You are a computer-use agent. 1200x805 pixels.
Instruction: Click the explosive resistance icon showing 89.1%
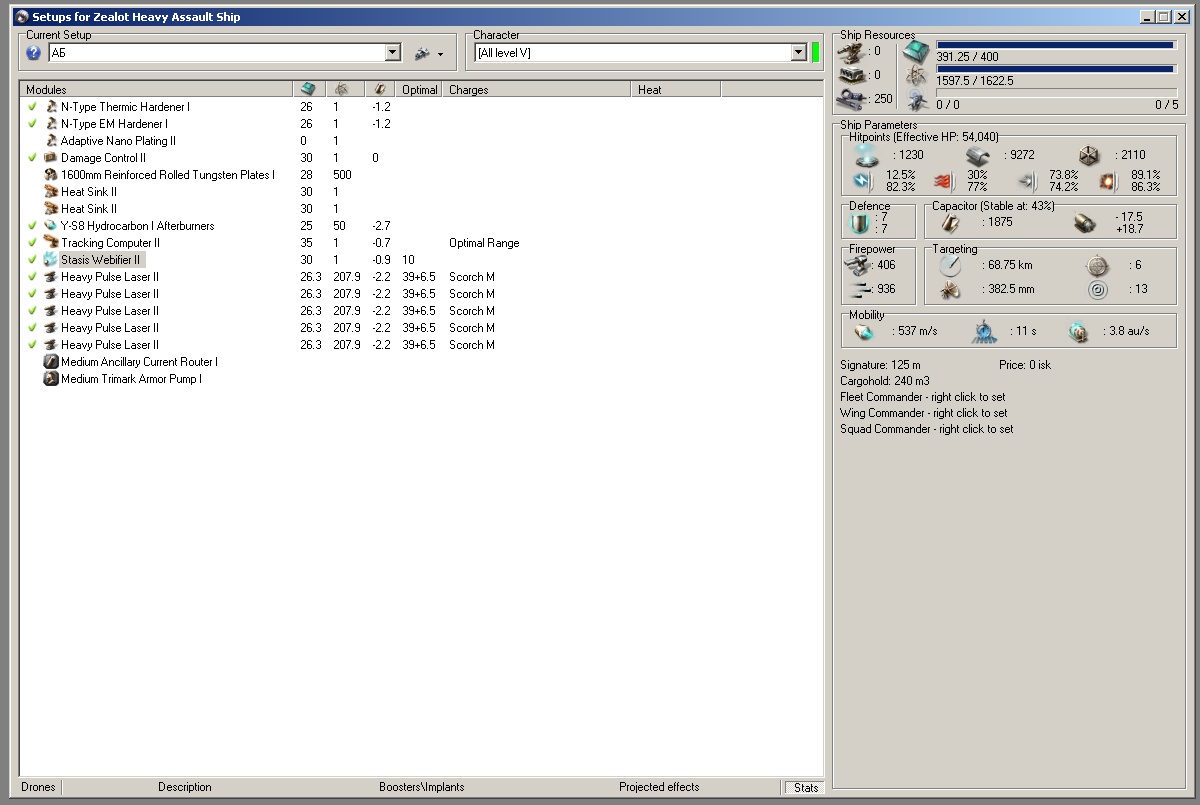(x=1108, y=181)
